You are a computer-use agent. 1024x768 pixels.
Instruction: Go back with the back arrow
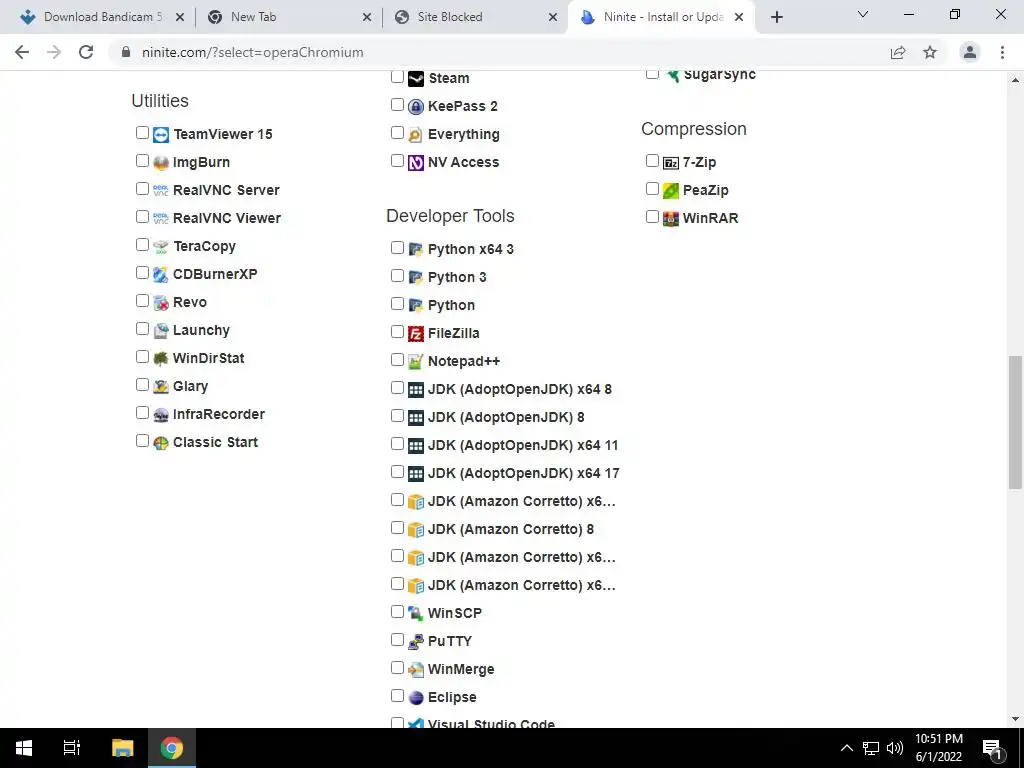pyautogui.click(x=22, y=52)
